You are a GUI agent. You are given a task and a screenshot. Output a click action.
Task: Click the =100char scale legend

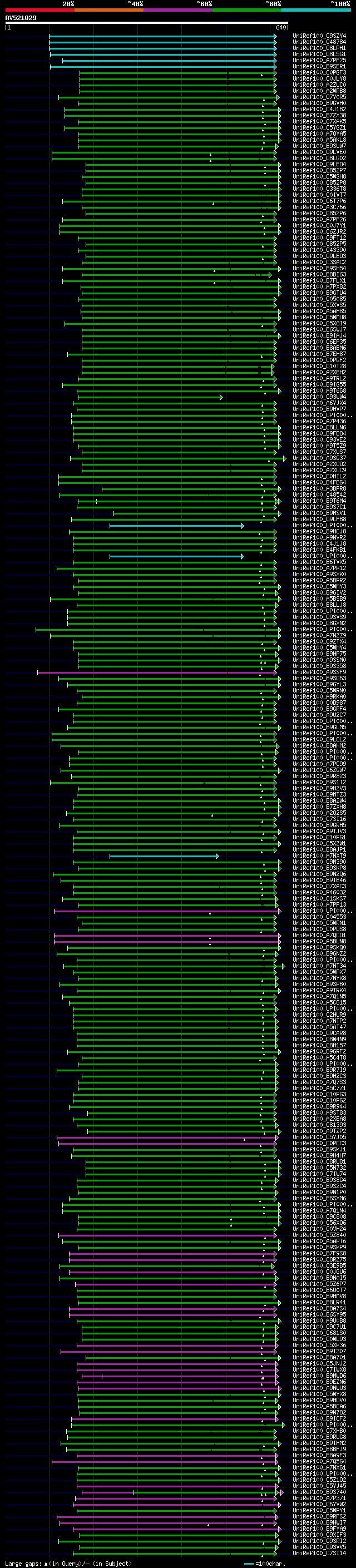pyautogui.click(x=265, y=1563)
